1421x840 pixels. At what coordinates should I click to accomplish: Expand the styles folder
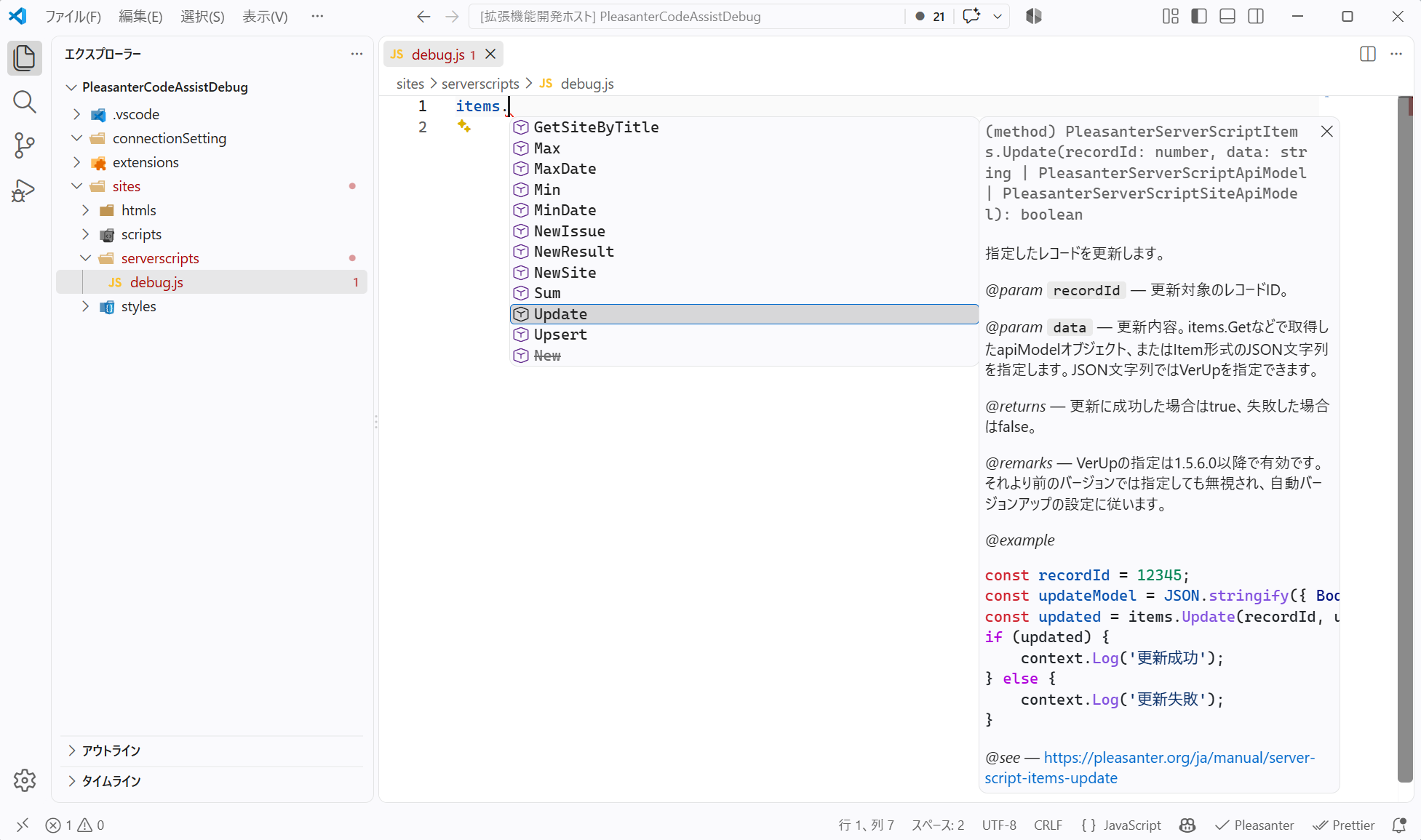pyautogui.click(x=86, y=306)
